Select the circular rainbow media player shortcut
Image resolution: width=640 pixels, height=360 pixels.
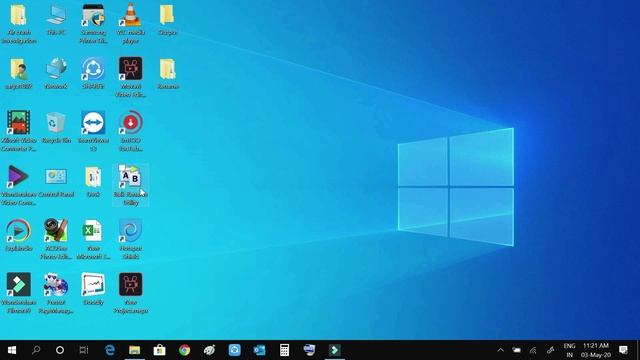[18, 236]
